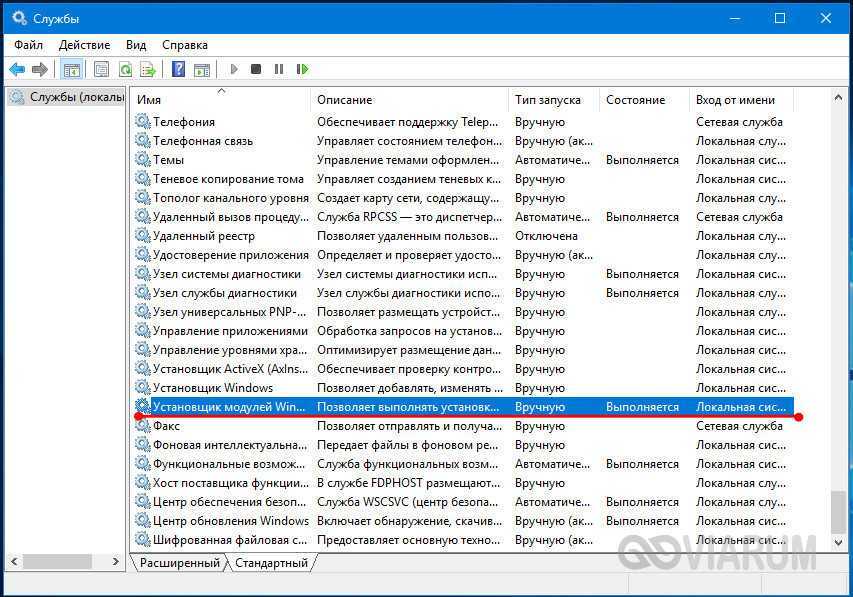The width and height of the screenshot is (853, 597).
Task: Open the Действие menu
Action: click(84, 45)
